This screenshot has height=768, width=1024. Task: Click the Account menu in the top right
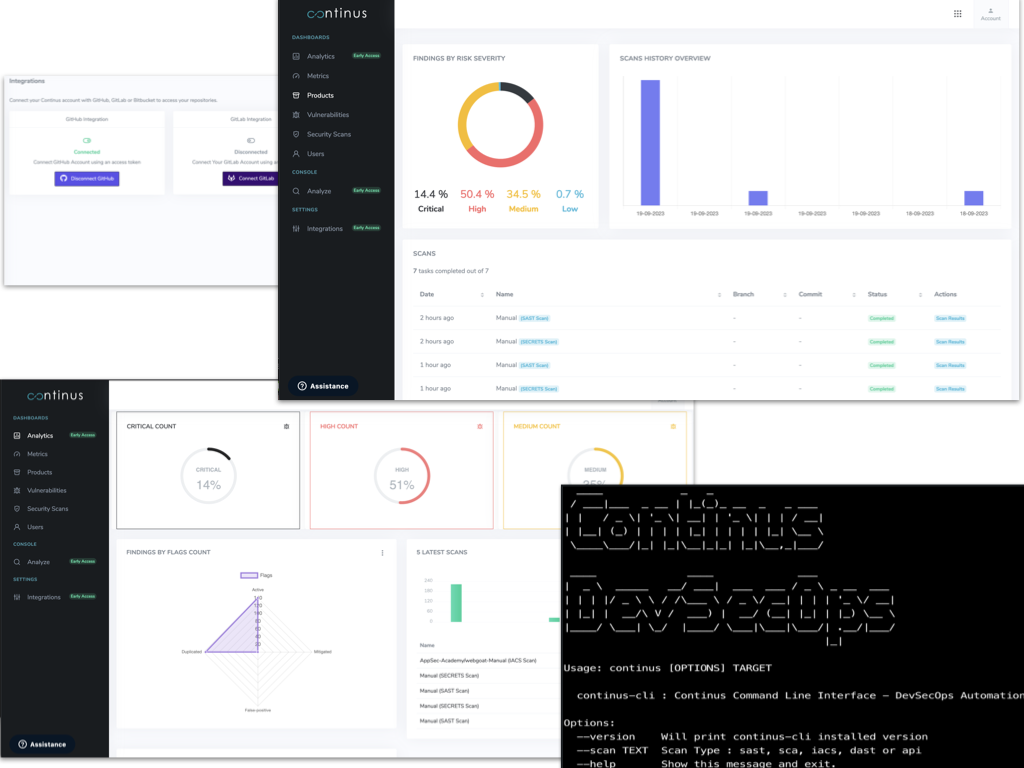[990, 14]
